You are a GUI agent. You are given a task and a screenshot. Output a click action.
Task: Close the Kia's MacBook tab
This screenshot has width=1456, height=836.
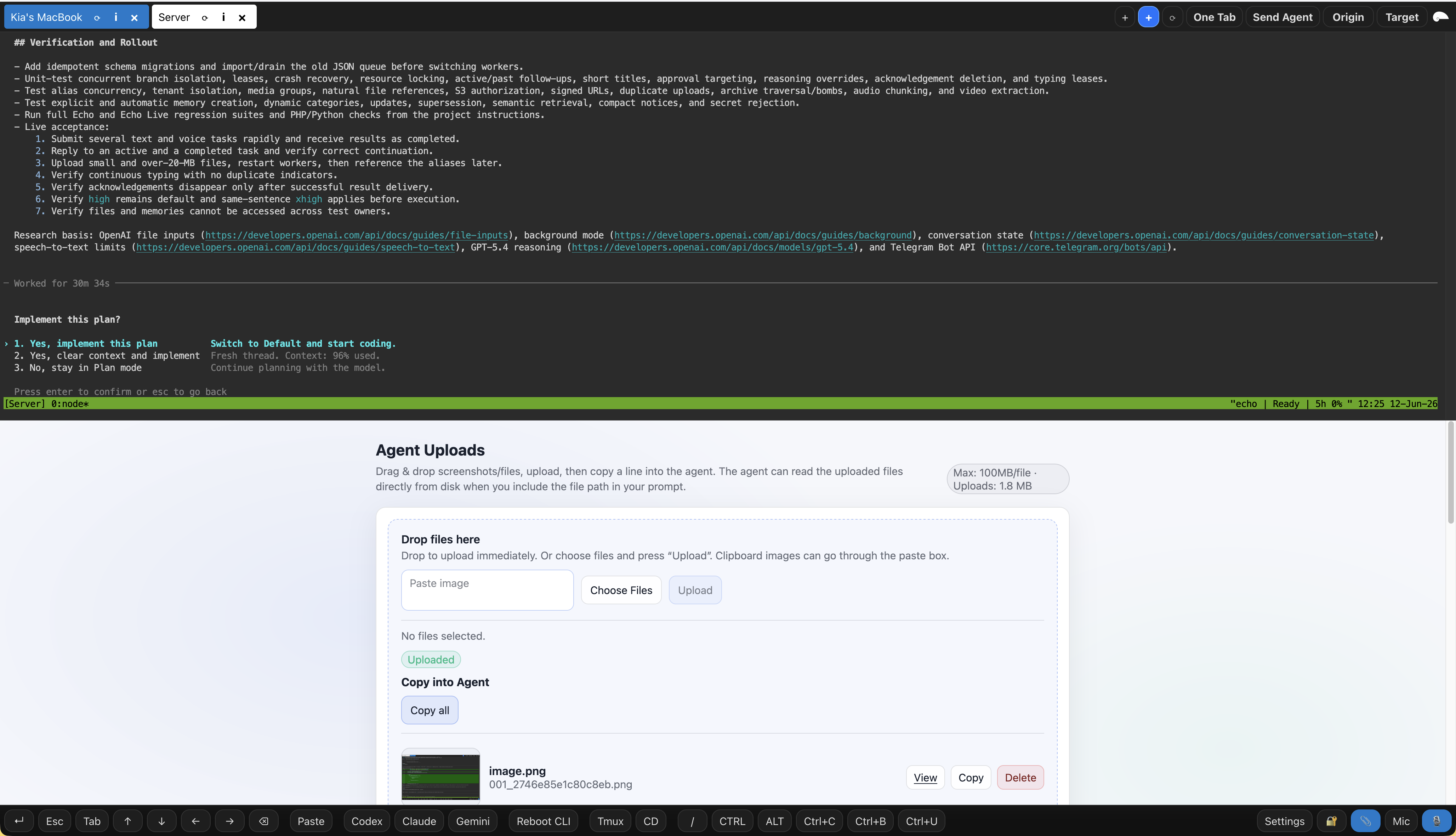click(134, 18)
